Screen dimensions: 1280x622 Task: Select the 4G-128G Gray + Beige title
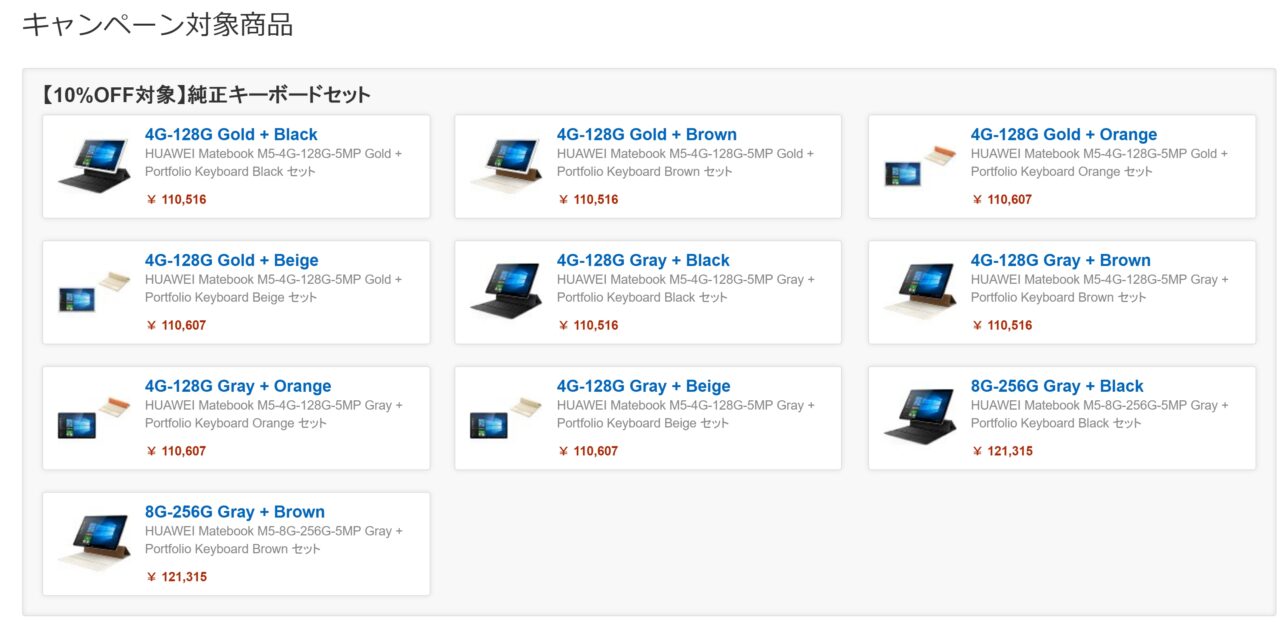point(643,387)
